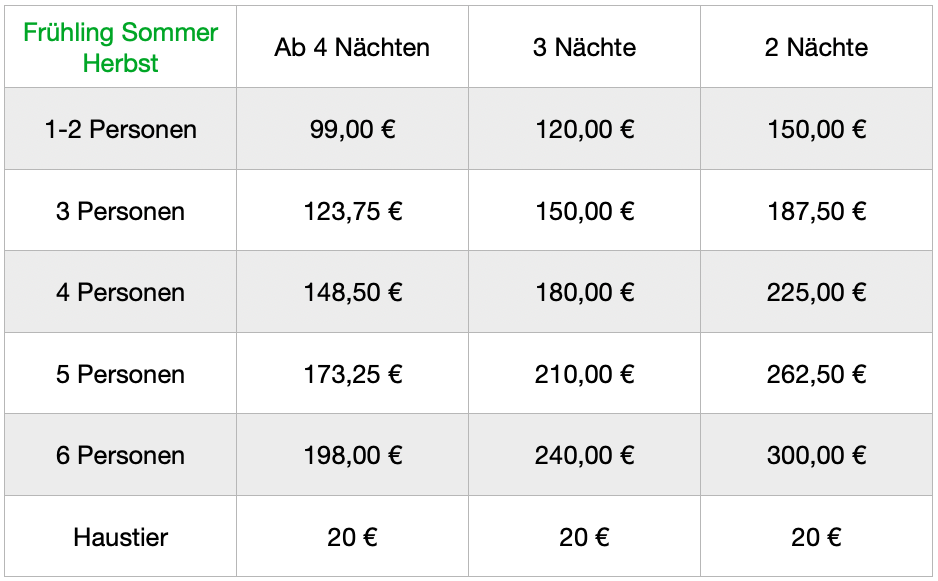Click the 240,00 € price cell
The height and width of the screenshot is (581, 938).
click(584, 455)
